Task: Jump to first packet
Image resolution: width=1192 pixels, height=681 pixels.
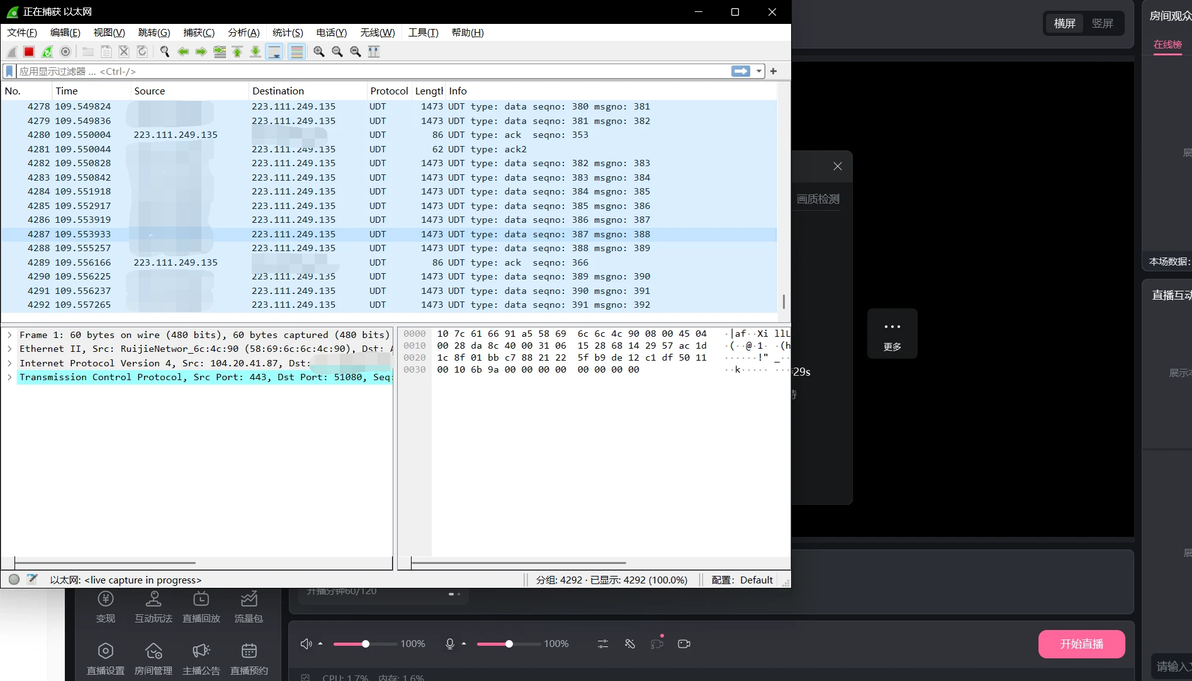Action: (x=237, y=52)
